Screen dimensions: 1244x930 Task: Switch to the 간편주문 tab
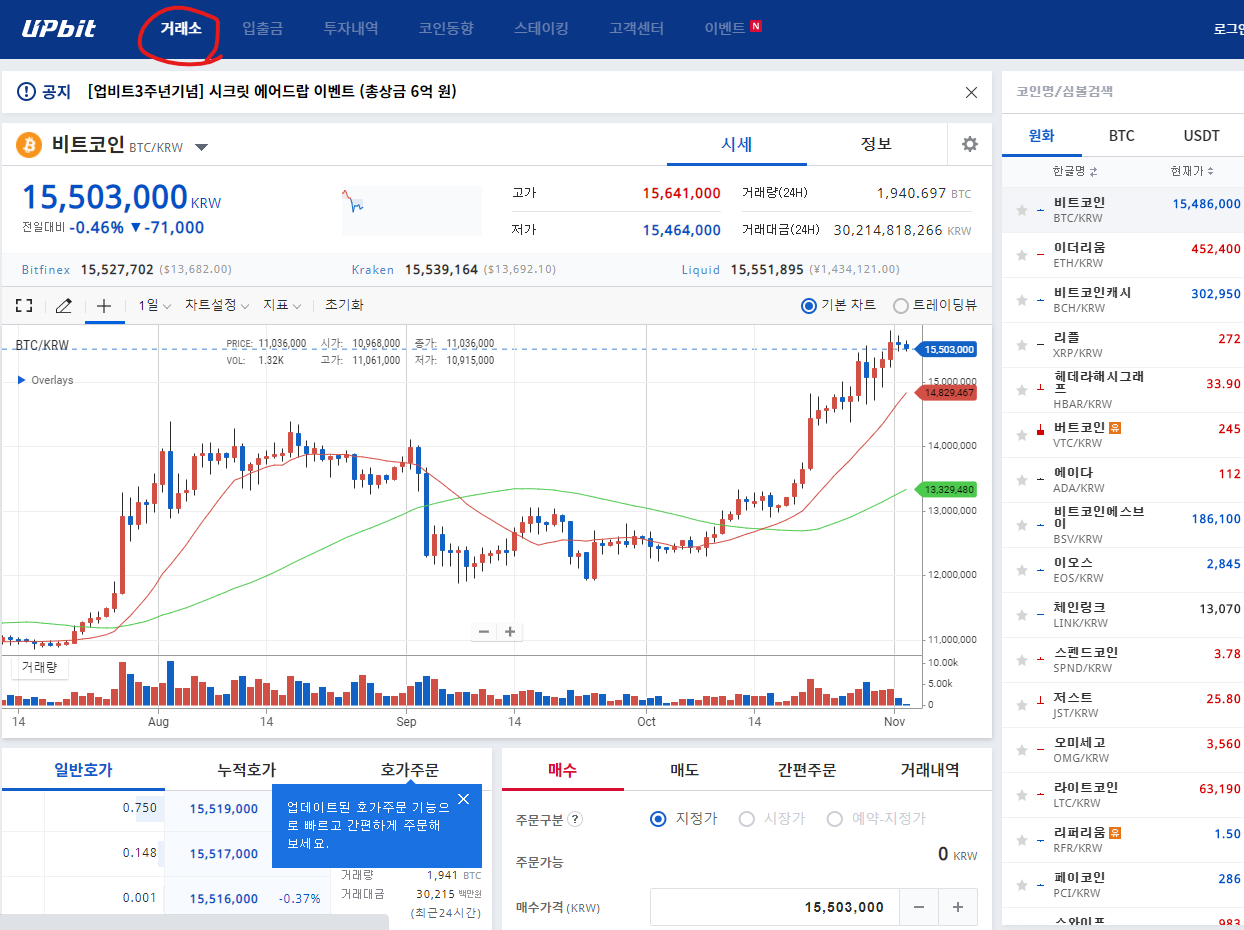807,770
